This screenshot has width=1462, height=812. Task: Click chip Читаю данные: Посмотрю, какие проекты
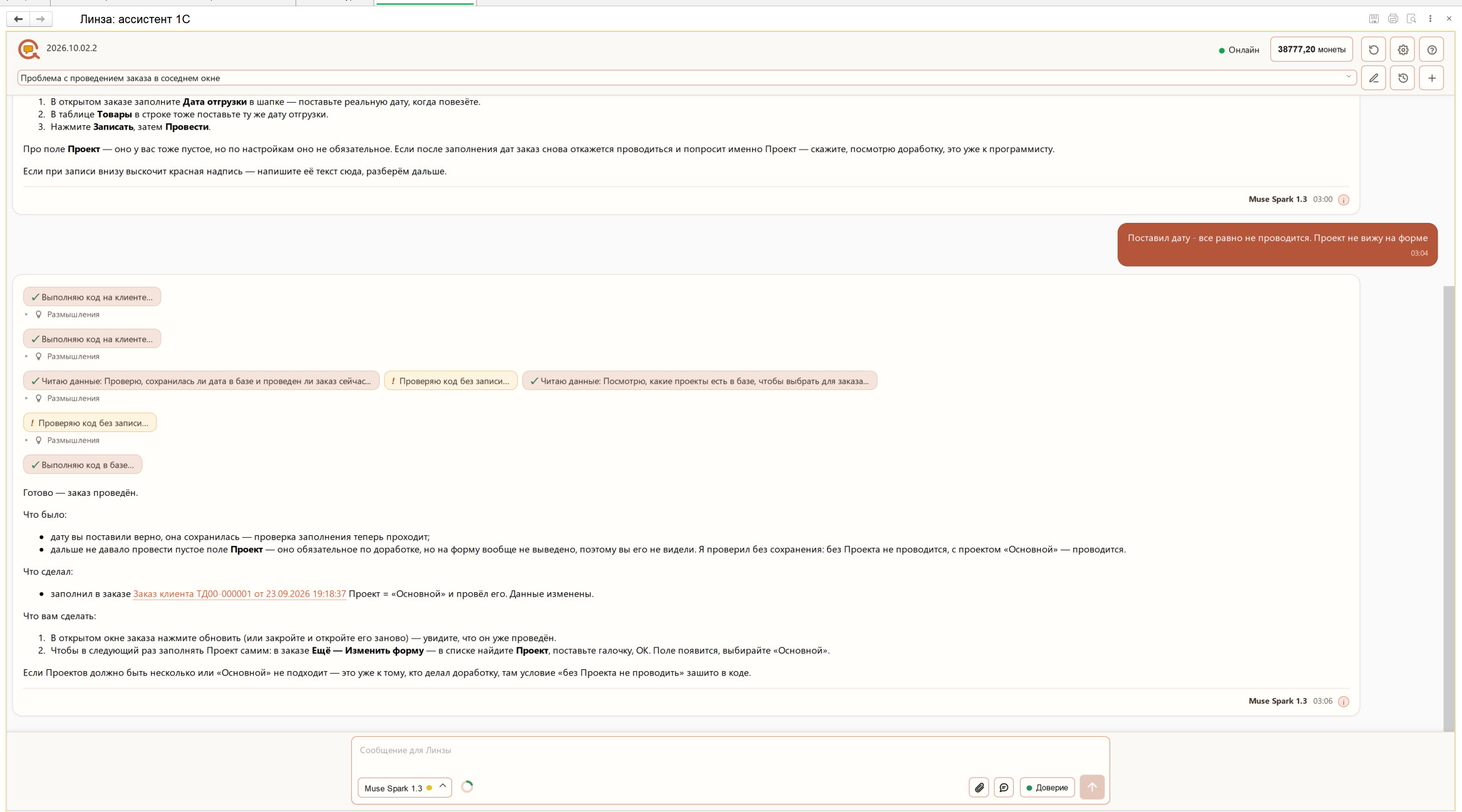pyautogui.click(x=699, y=381)
